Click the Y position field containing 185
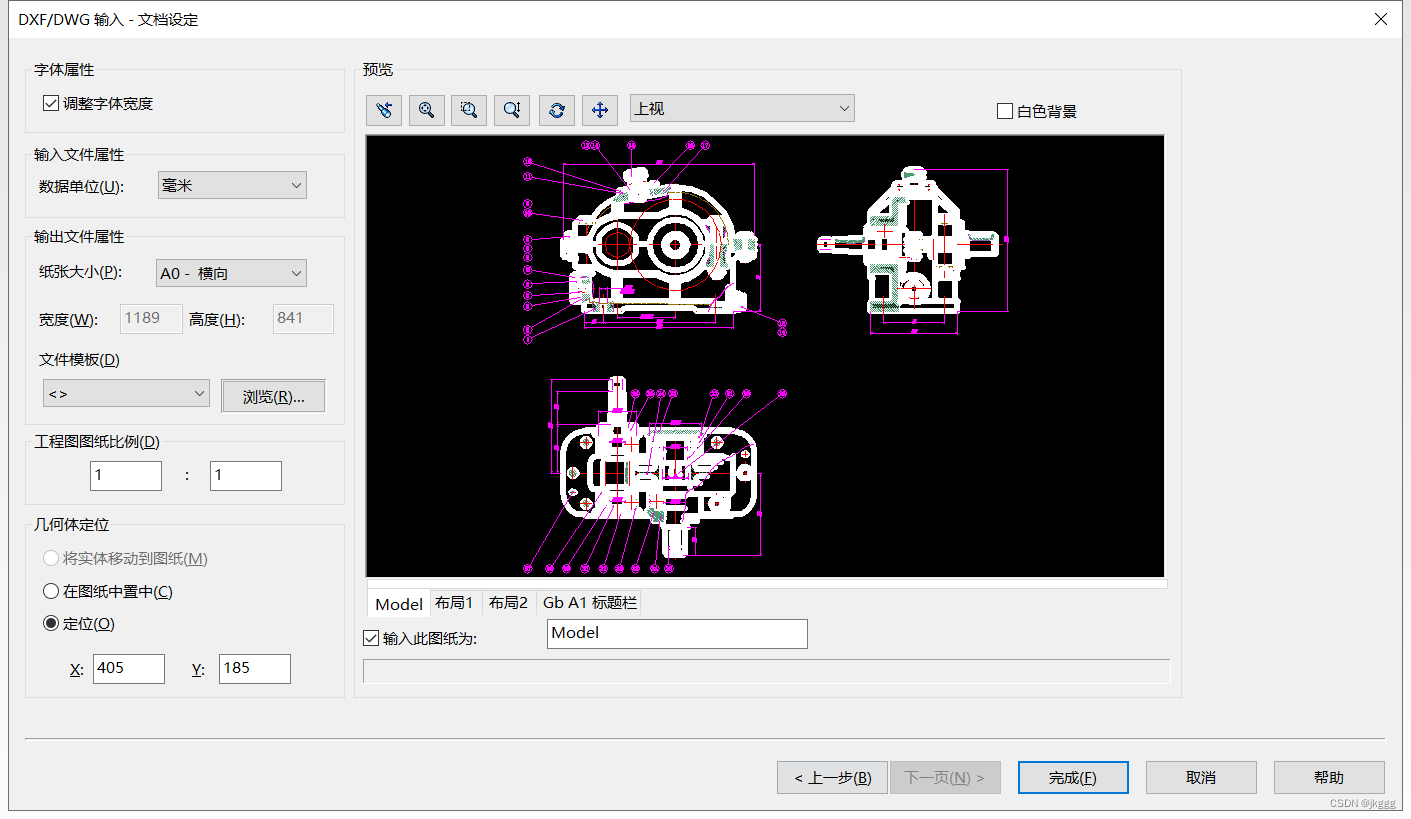The image size is (1411, 819). 255,669
